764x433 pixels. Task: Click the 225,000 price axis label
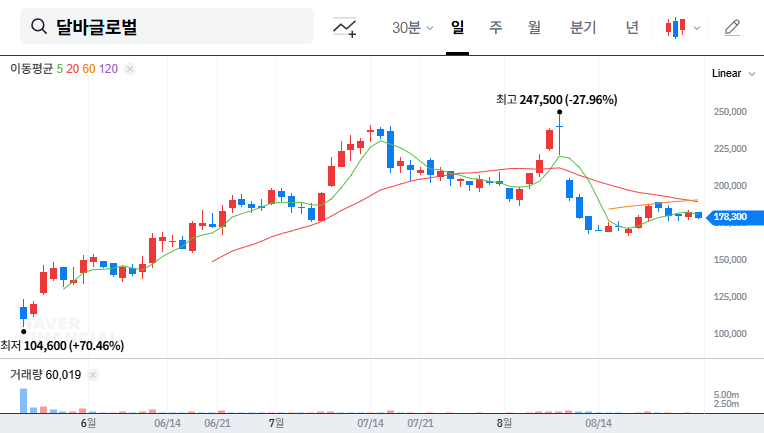730,149
